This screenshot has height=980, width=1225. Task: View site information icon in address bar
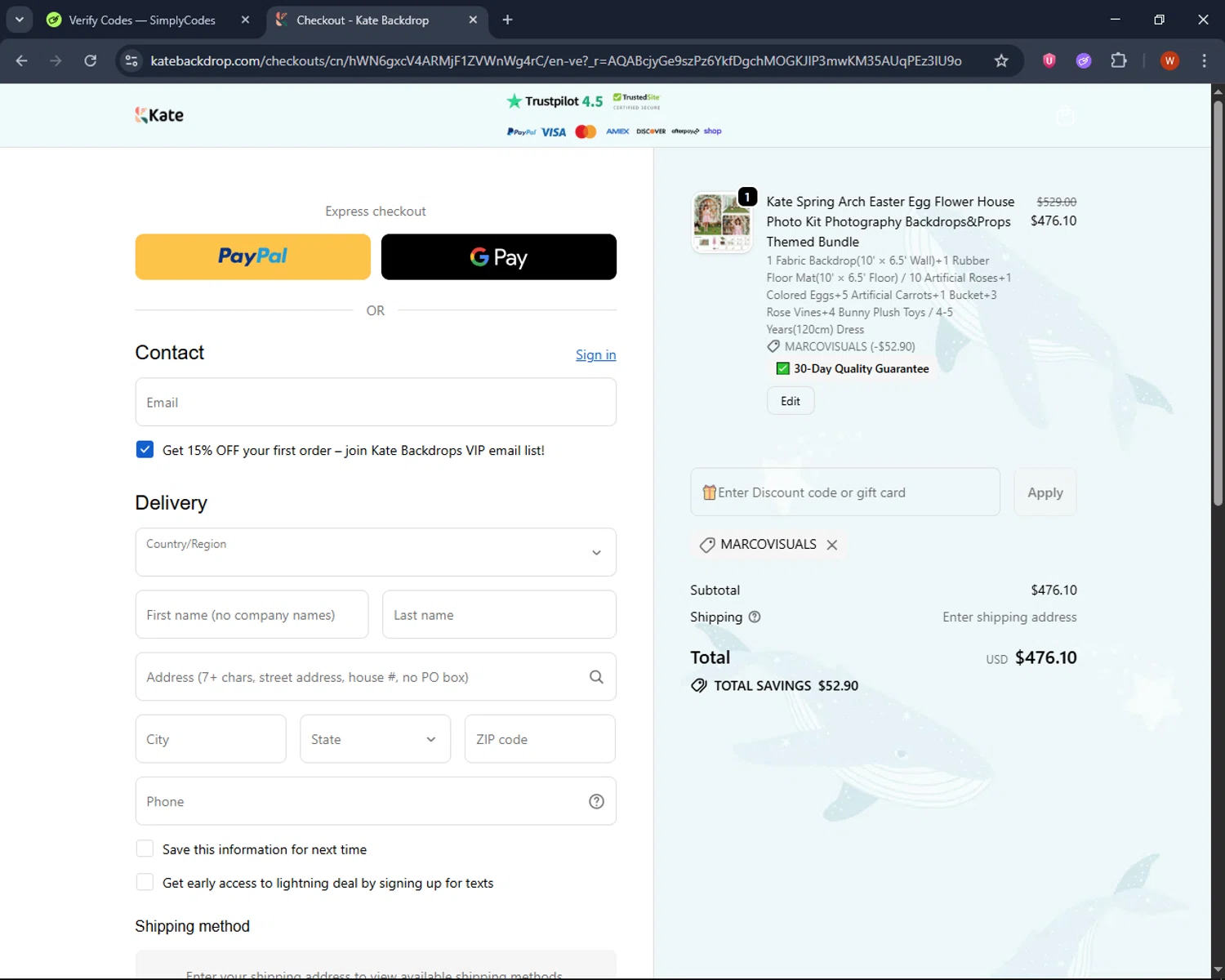click(131, 60)
